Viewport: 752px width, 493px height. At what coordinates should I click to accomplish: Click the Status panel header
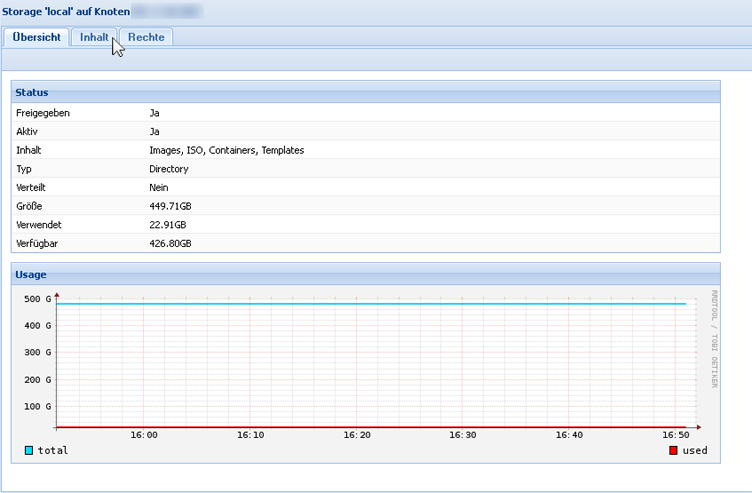365,92
